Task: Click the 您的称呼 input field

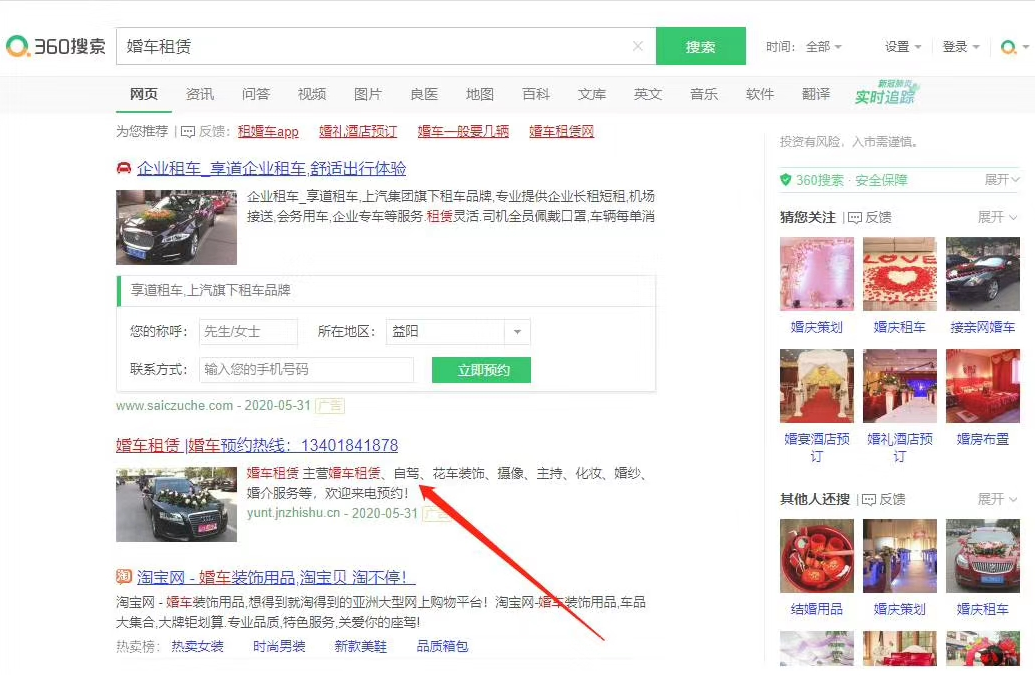Action: [x=248, y=332]
